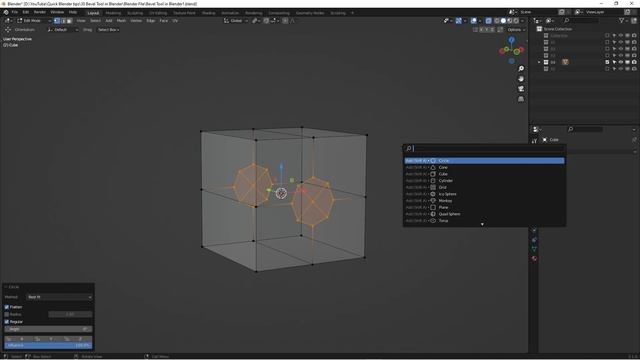
Task: Open Select Box drag dropdown
Action: (x=109, y=30)
